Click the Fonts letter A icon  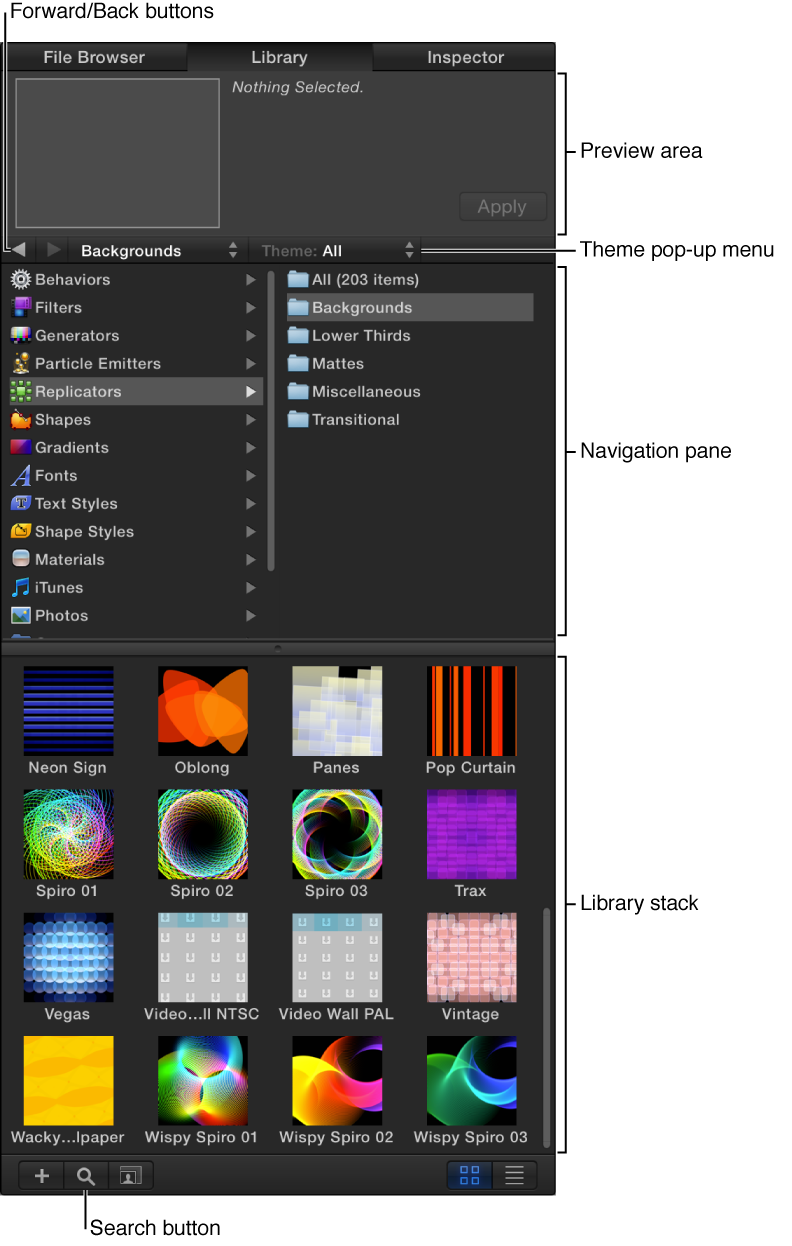(20, 476)
